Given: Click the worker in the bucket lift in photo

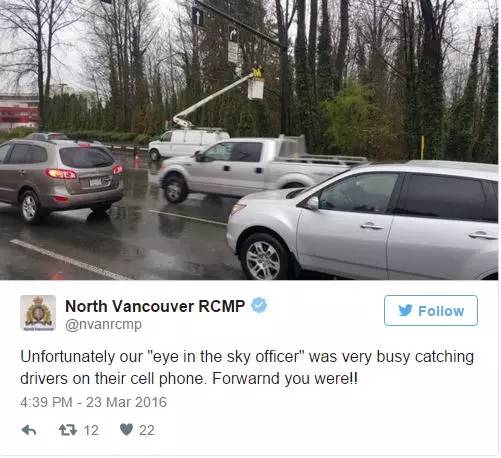Looking at the screenshot, I should click(x=257, y=71).
